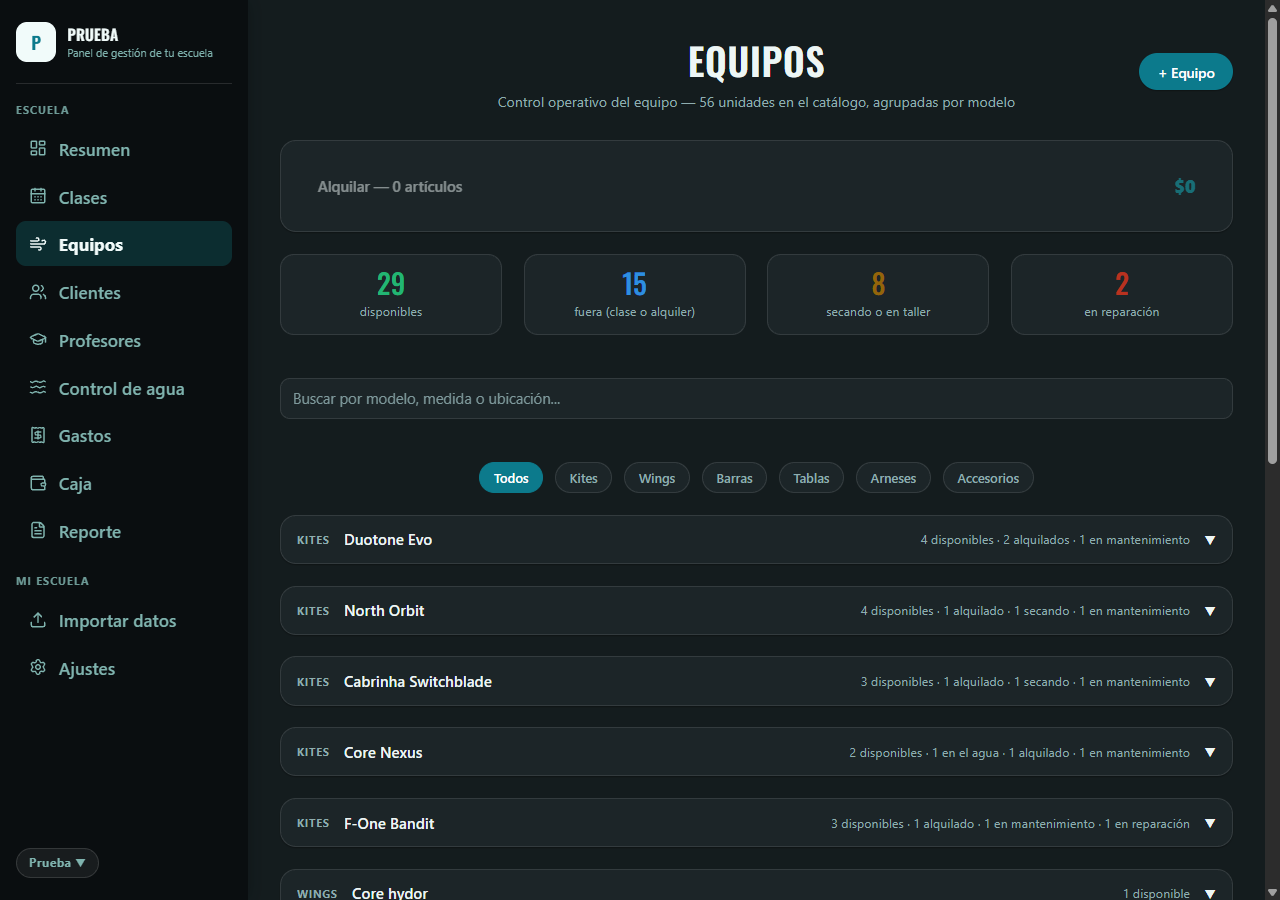The height and width of the screenshot is (900, 1280).
Task: Click the 2 en reparación stat card
Action: click(x=1122, y=294)
